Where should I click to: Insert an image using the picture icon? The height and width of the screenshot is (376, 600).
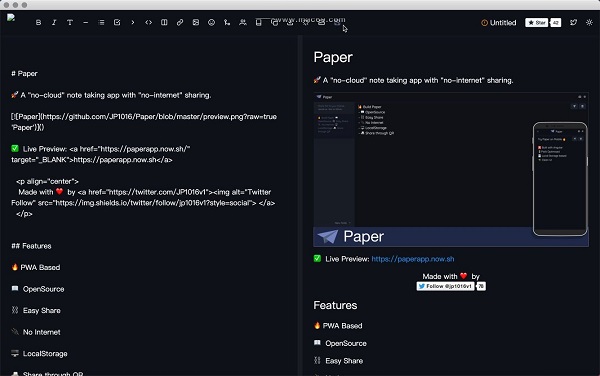point(196,23)
